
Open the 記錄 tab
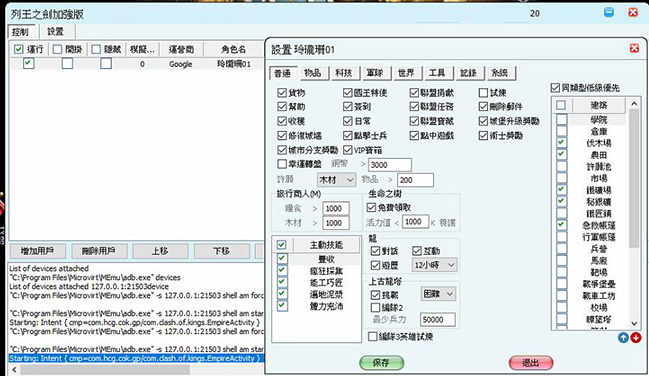[469, 73]
